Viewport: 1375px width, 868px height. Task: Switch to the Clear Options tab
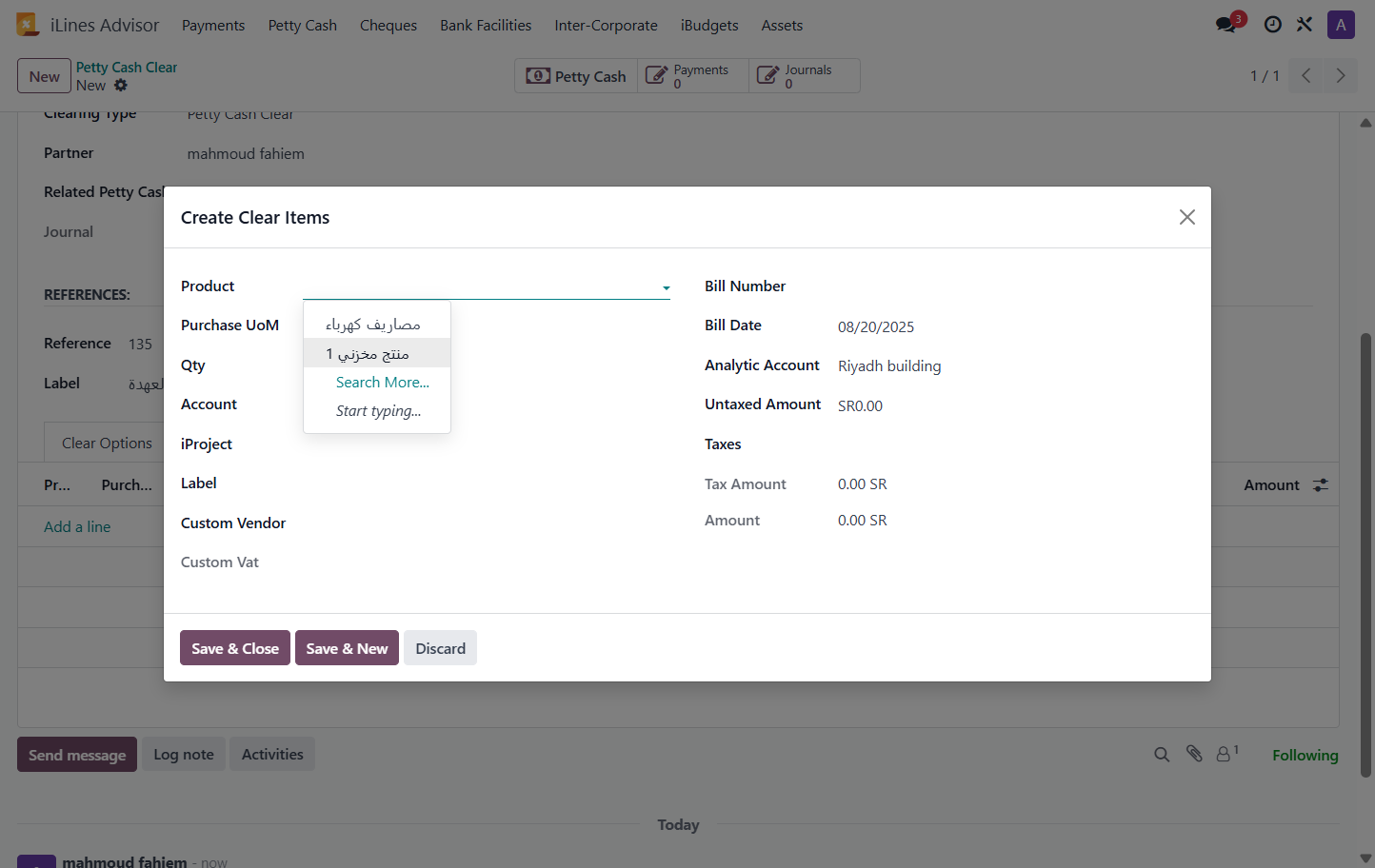click(x=107, y=443)
